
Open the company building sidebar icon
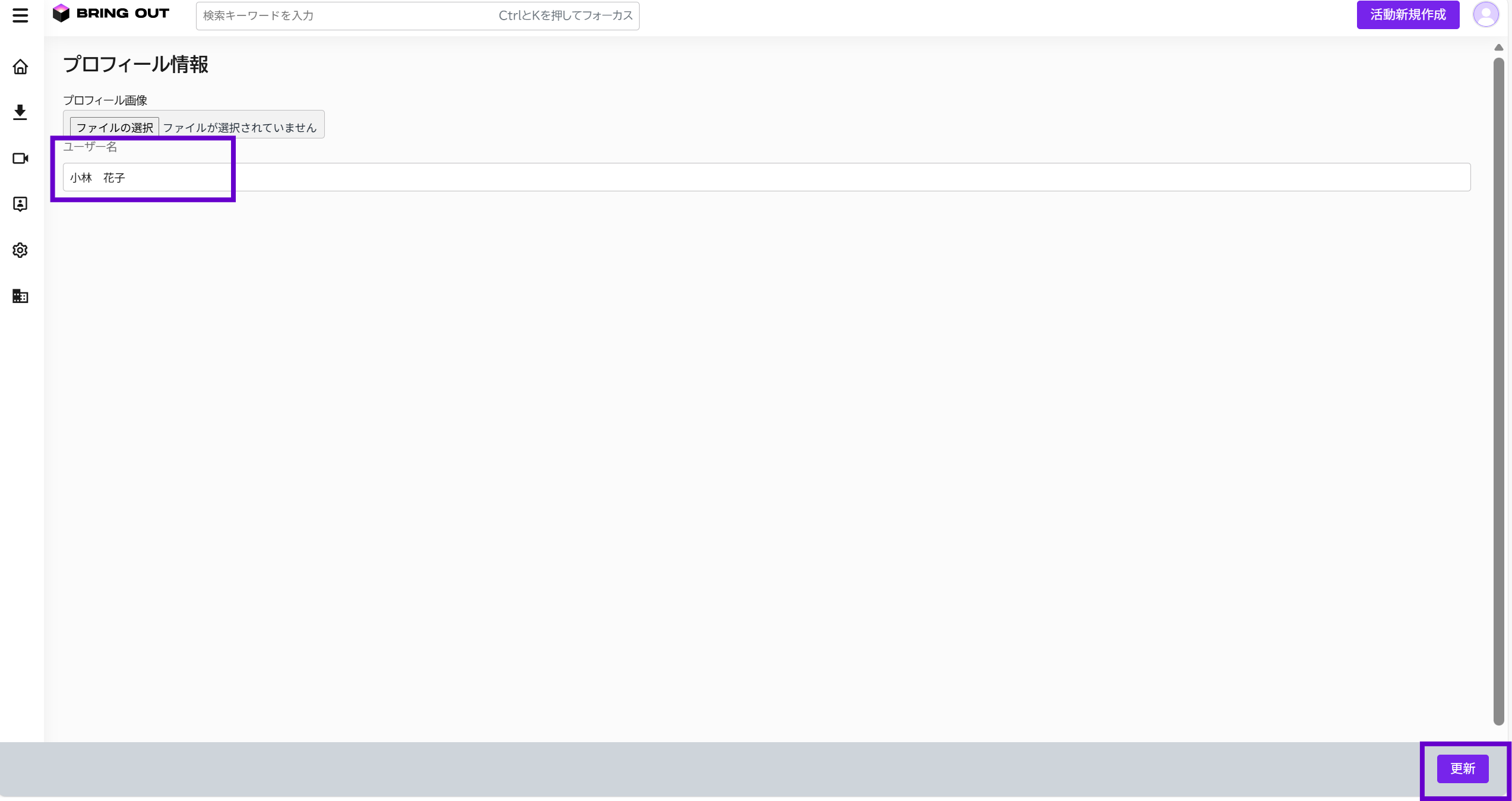pyautogui.click(x=20, y=296)
